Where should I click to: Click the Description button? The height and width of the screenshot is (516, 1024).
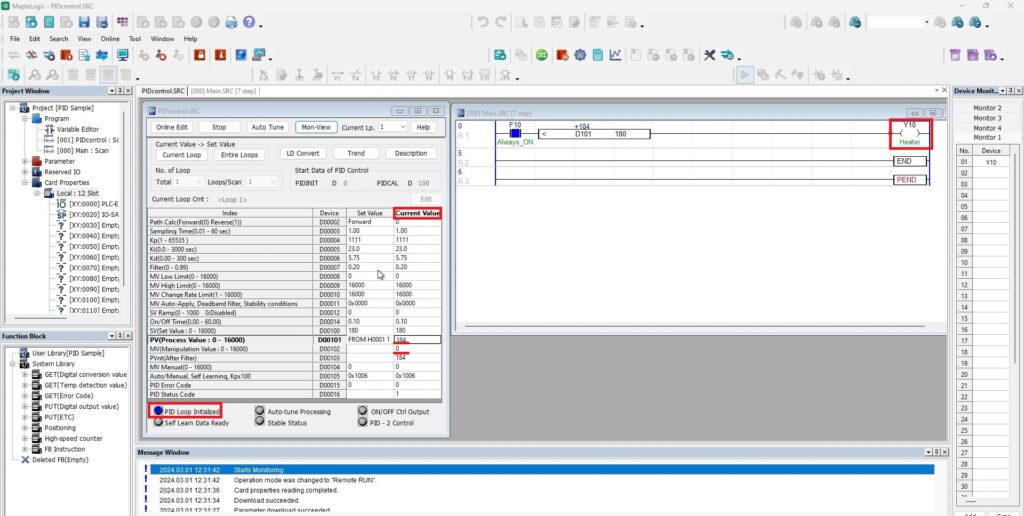click(x=411, y=153)
